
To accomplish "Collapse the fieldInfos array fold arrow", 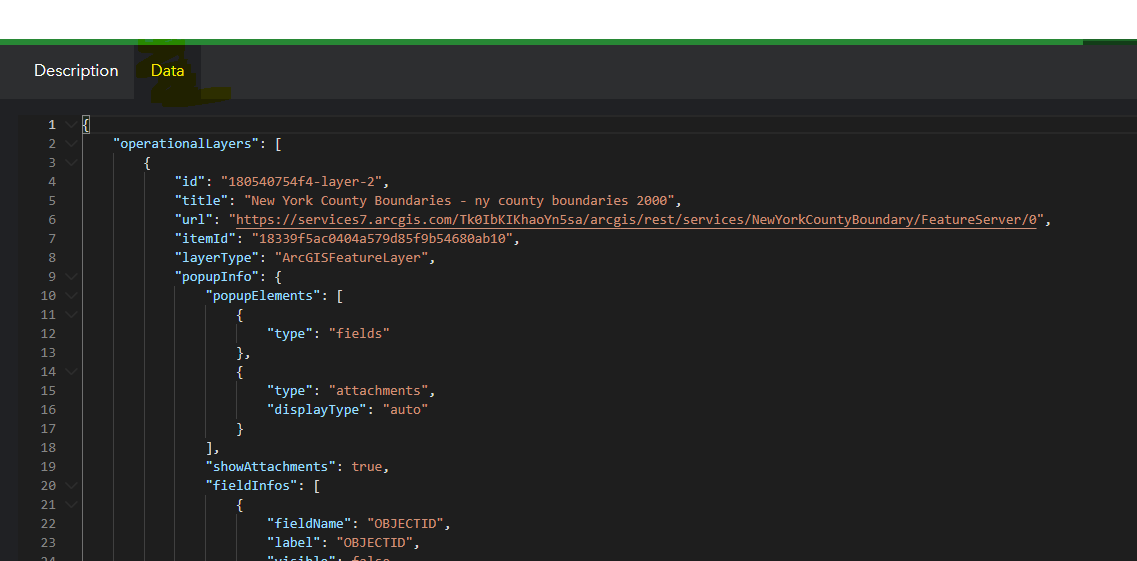I will click(70, 486).
